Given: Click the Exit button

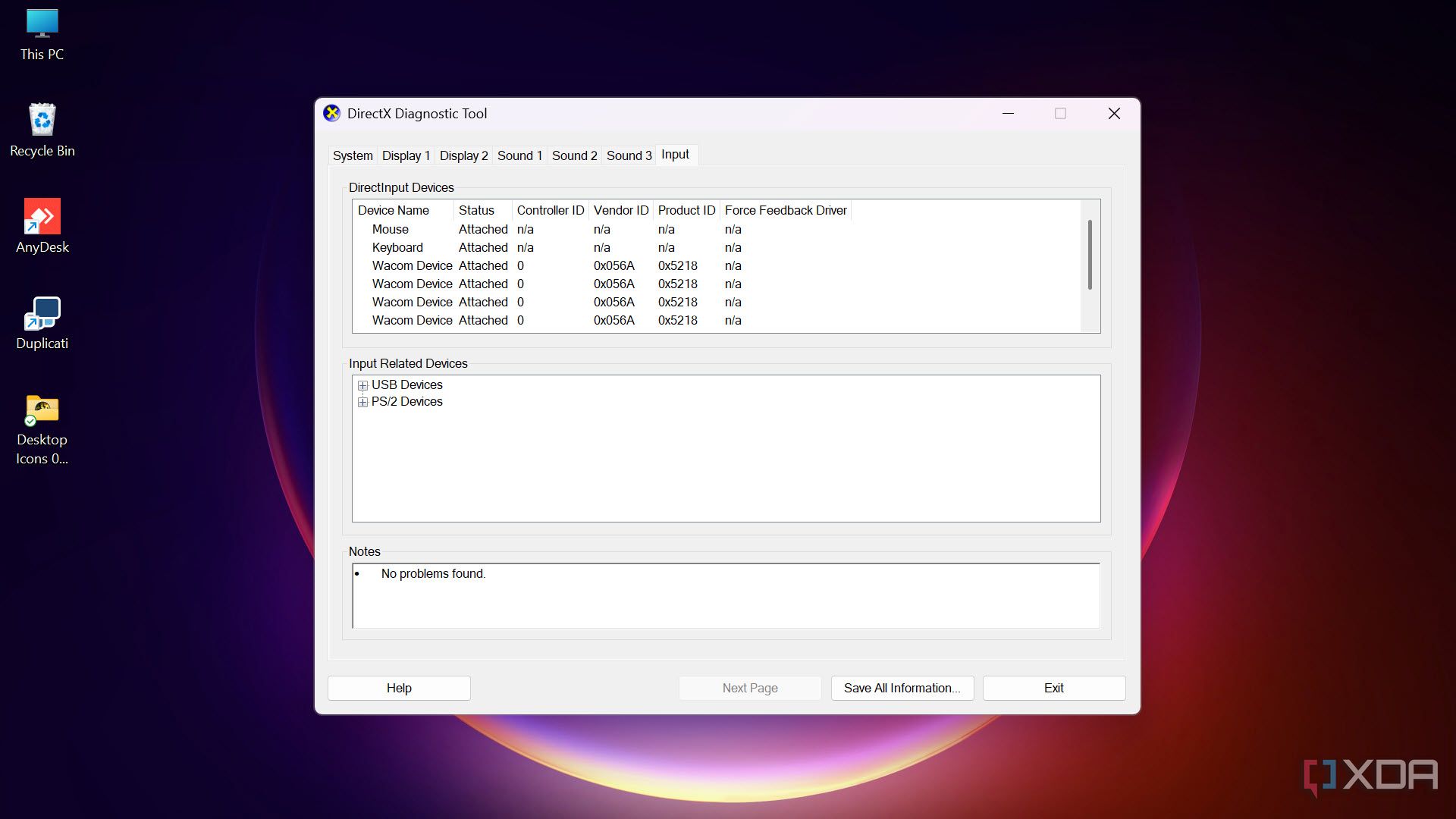Looking at the screenshot, I should coord(1054,688).
